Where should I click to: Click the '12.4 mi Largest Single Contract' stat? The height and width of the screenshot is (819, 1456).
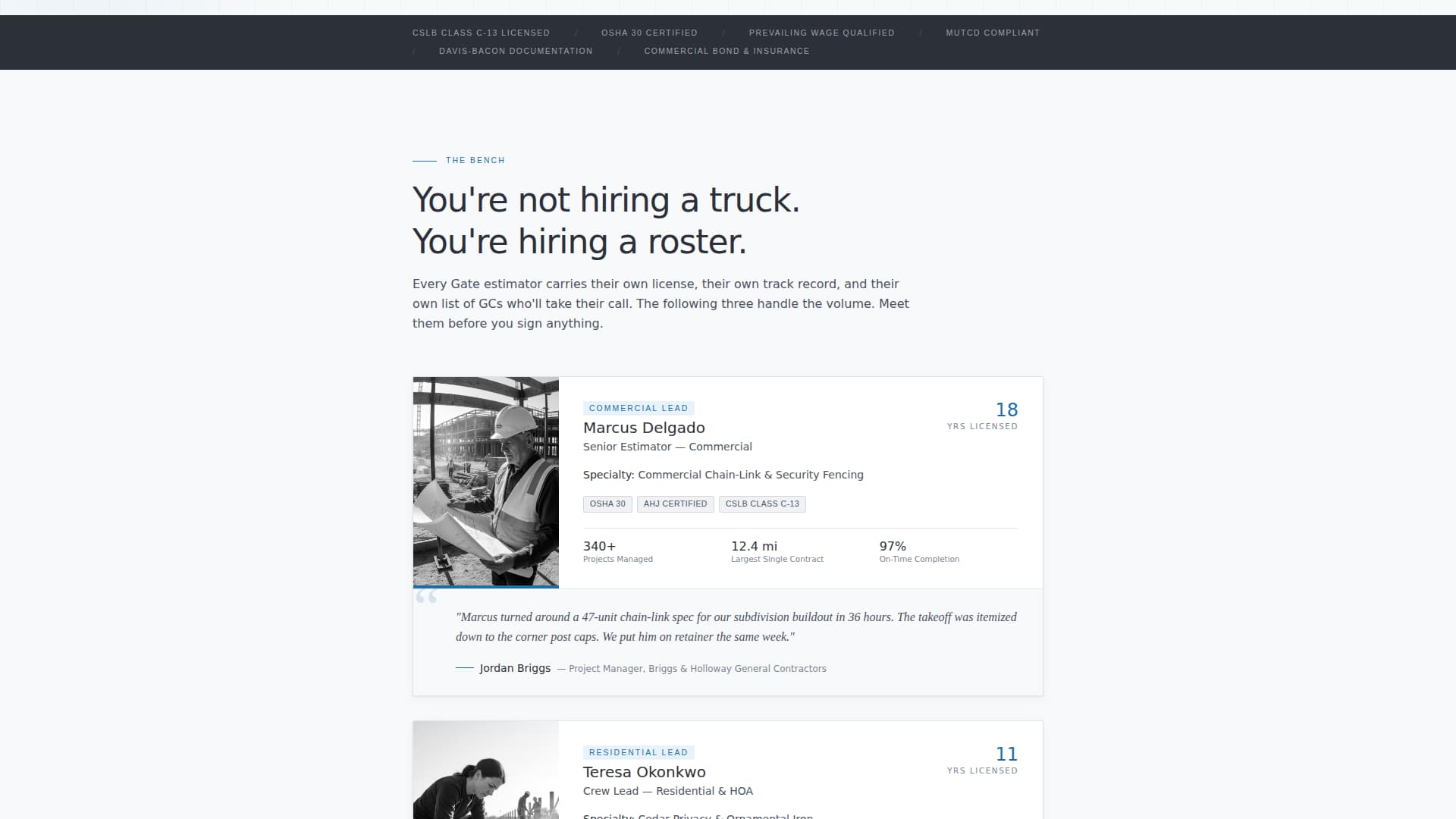pyautogui.click(x=777, y=551)
